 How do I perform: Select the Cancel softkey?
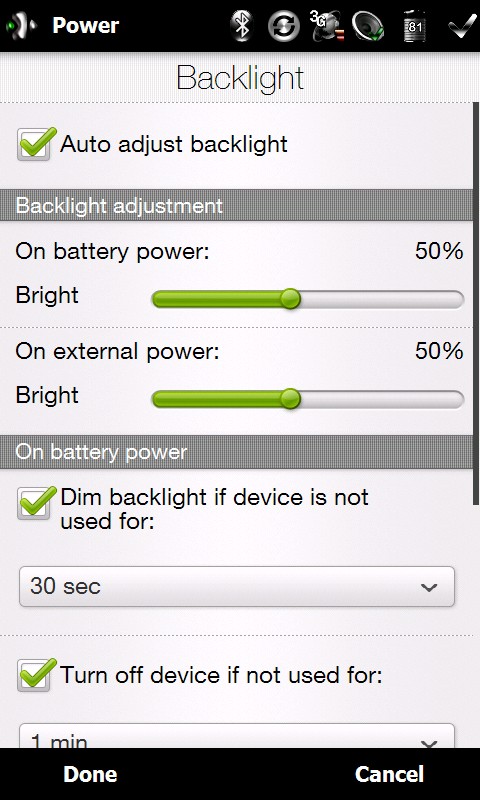coord(389,774)
